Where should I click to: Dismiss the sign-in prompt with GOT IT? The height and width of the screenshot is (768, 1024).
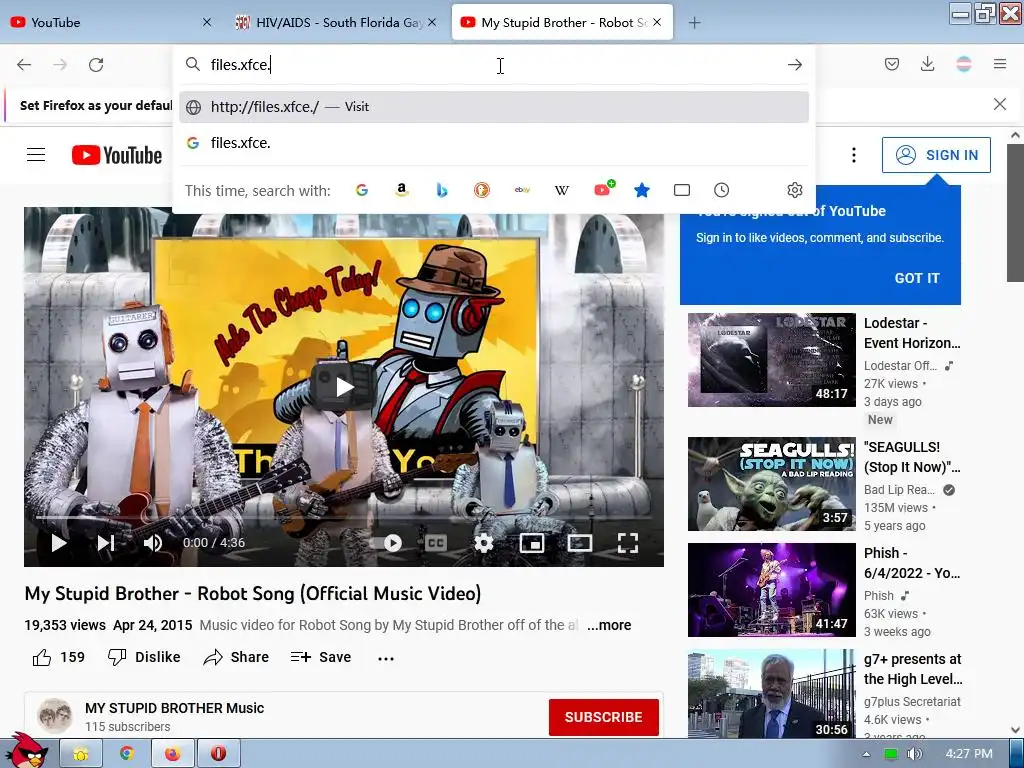(x=917, y=278)
